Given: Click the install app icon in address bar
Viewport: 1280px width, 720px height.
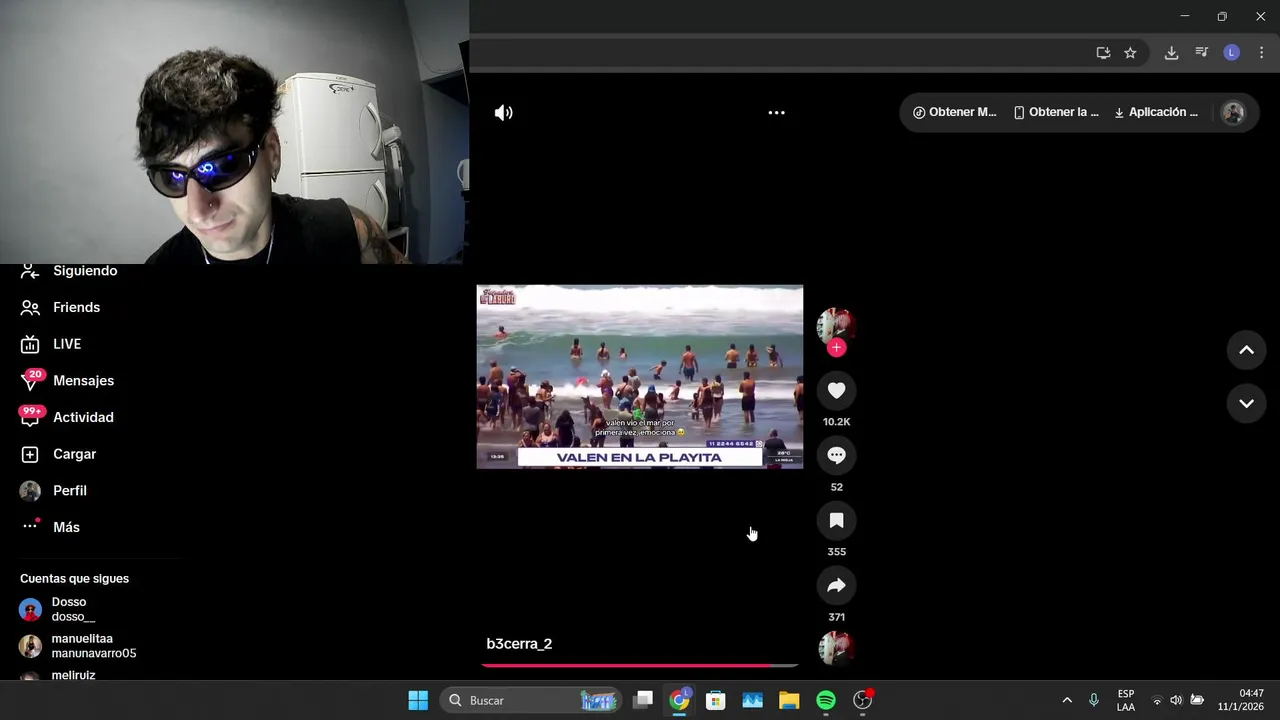Looking at the screenshot, I should pos(1103,53).
